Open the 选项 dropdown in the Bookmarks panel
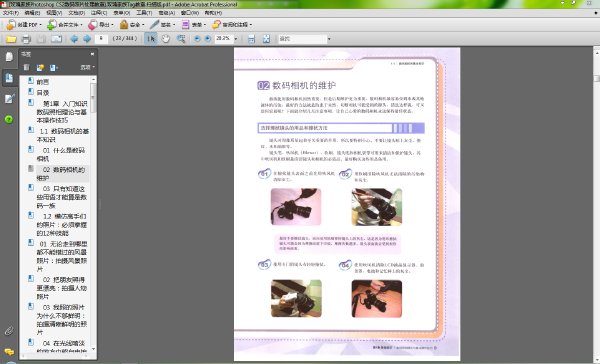 (x=87, y=67)
